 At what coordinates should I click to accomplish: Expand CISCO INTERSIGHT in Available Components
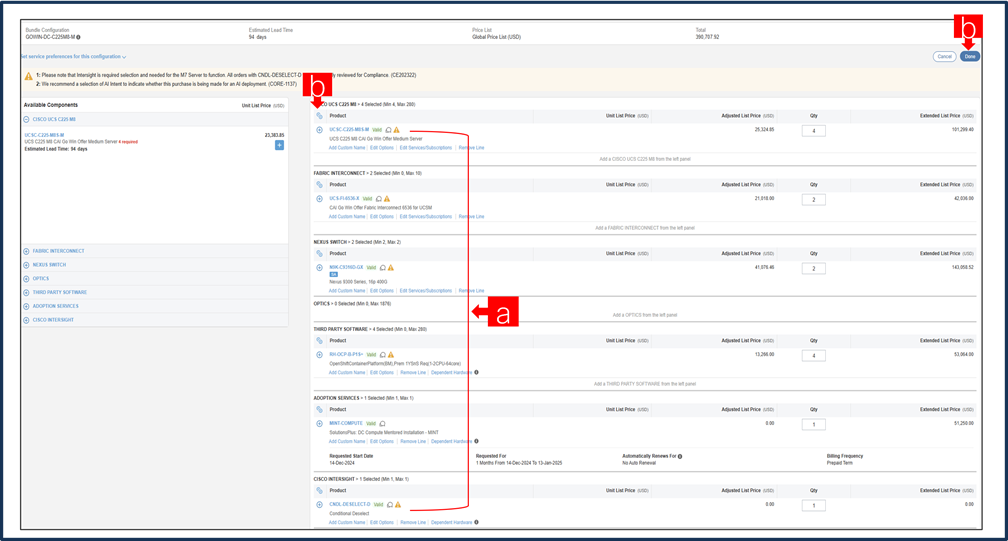tap(26, 320)
